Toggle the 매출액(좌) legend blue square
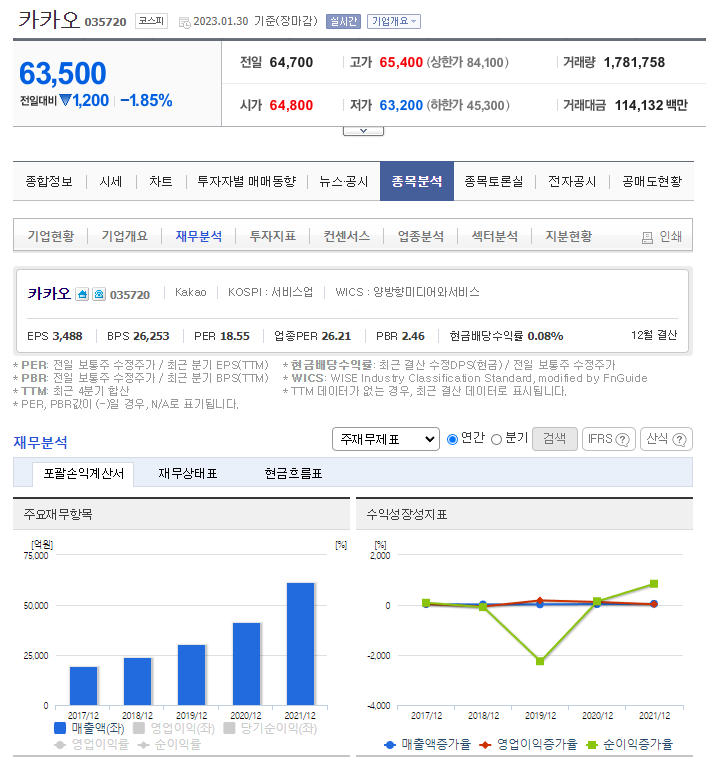Screen dimensions: 706x766 point(60,728)
